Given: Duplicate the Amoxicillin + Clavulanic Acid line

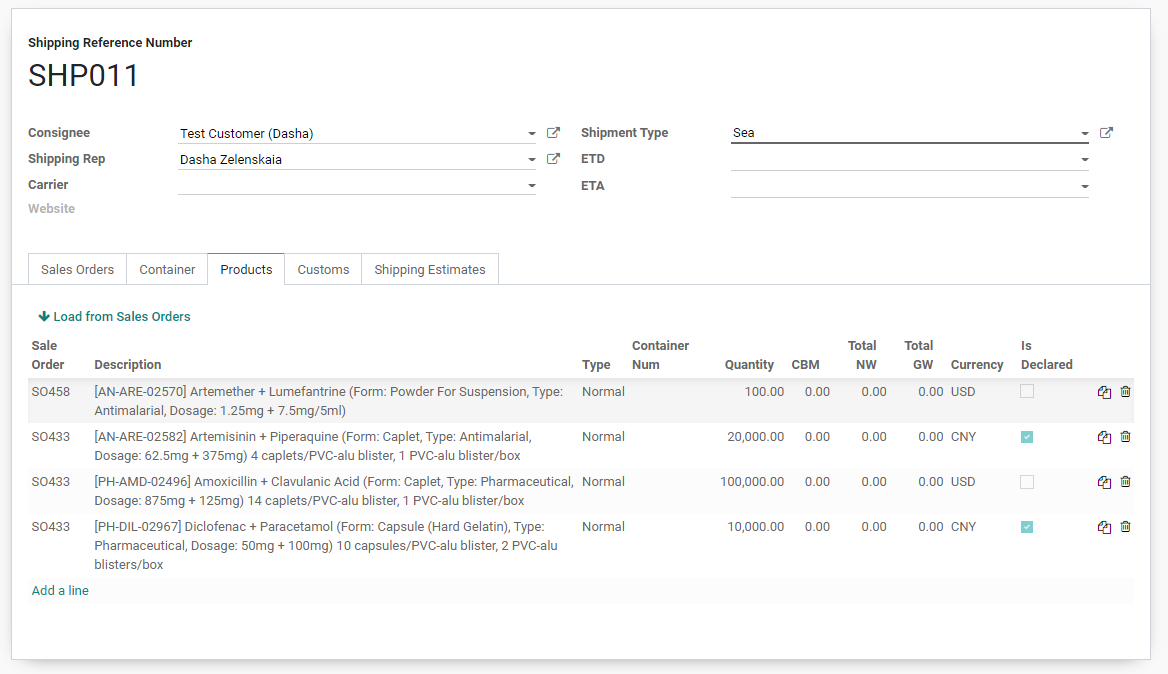Looking at the screenshot, I should [1104, 482].
